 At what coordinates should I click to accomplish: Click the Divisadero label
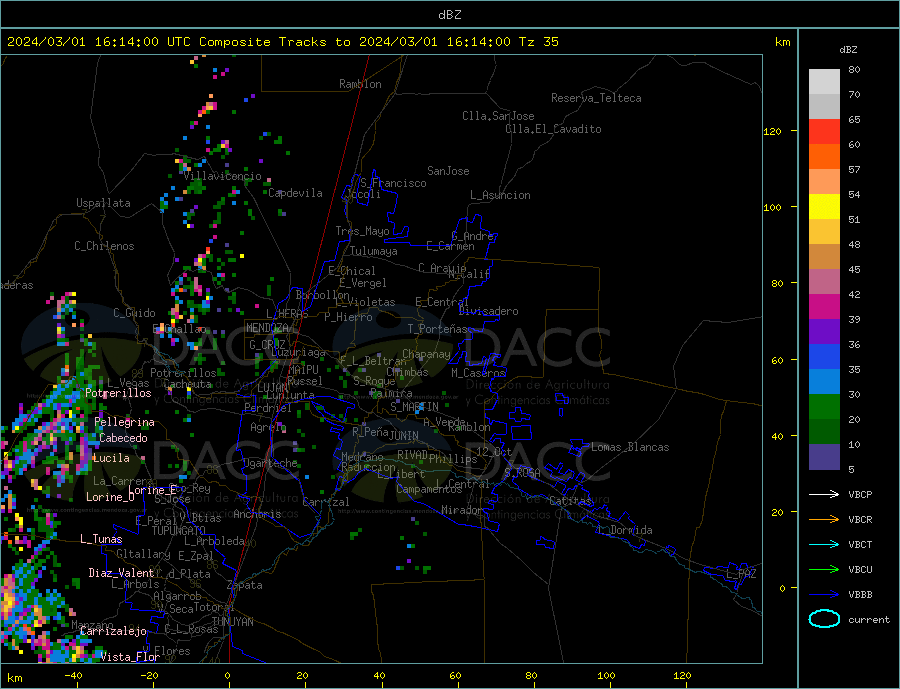488,311
